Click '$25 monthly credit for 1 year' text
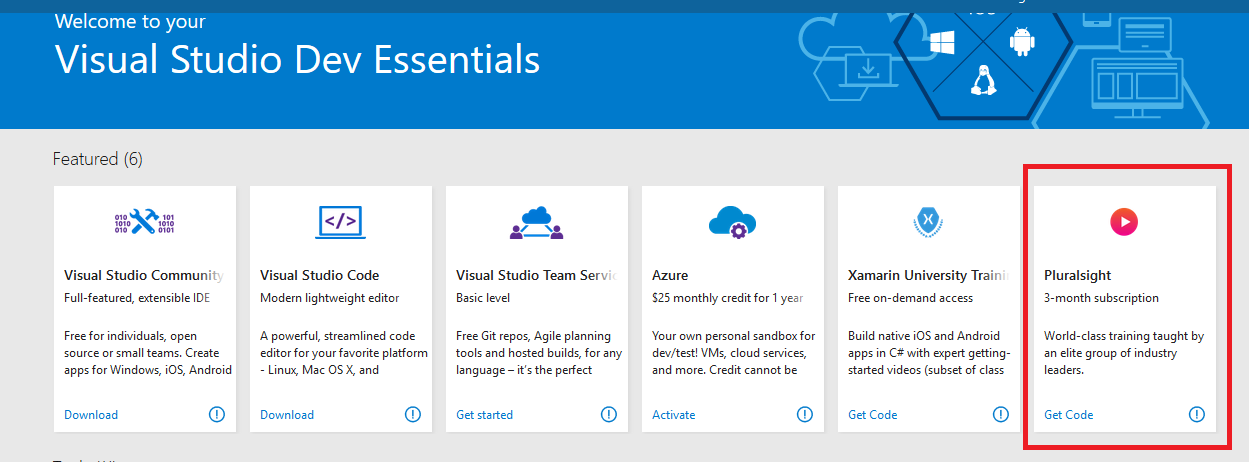This screenshot has width=1249, height=462. click(727, 298)
